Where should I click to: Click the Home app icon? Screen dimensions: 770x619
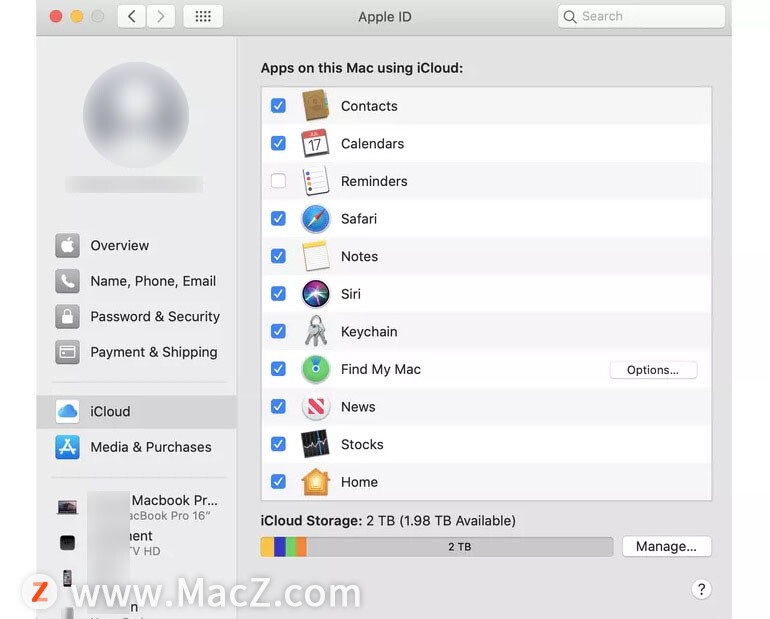pyautogui.click(x=315, y=482)
